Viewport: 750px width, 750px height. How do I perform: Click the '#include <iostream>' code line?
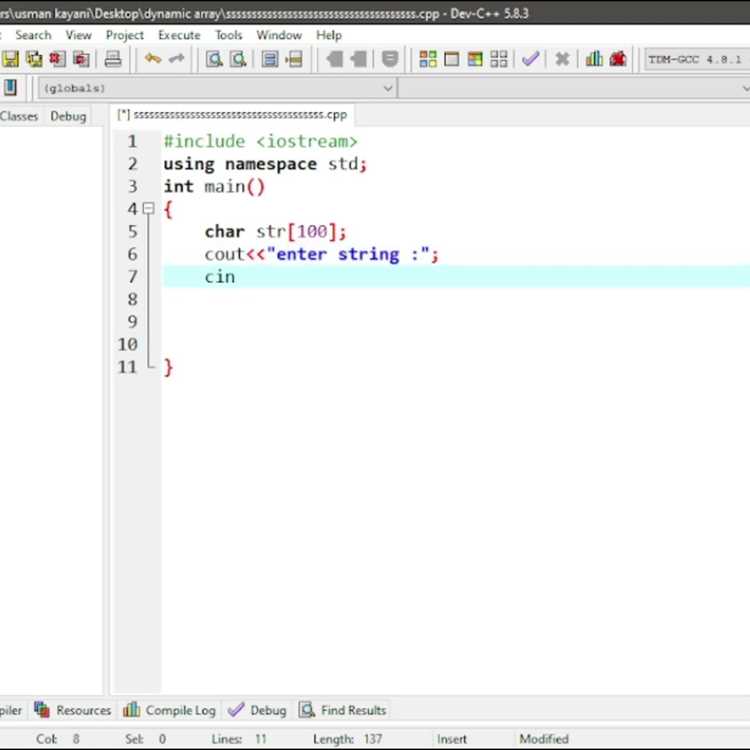click(x=260, y=142)
